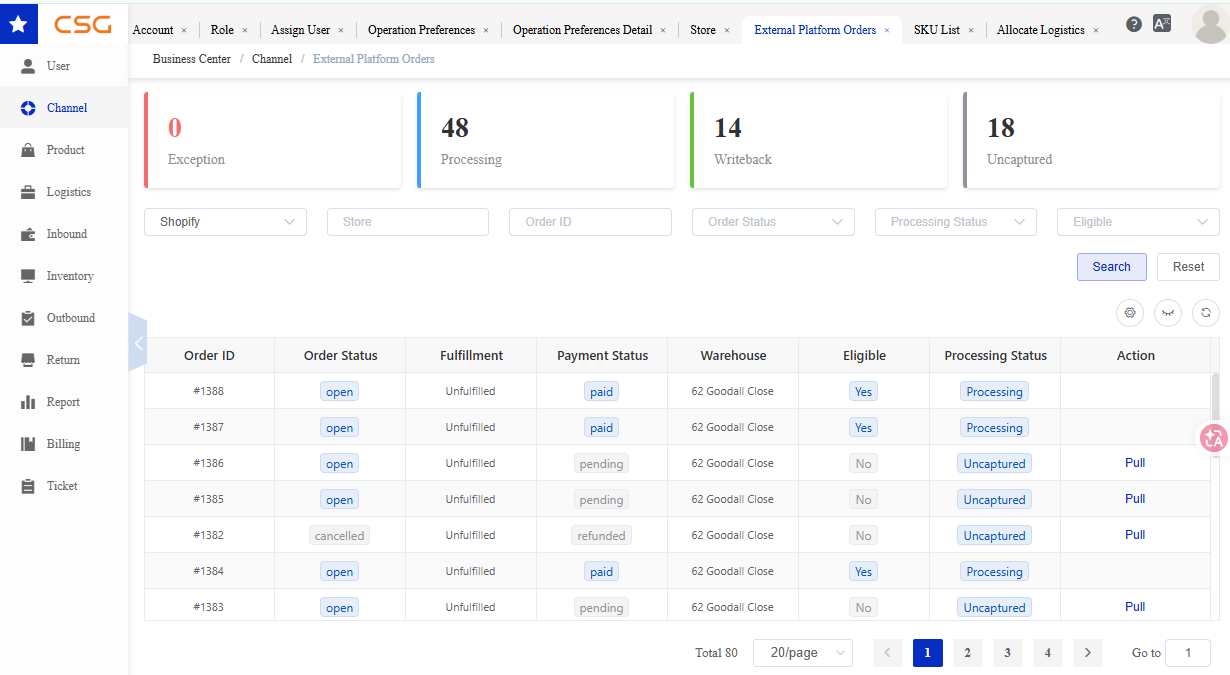Click the cancelled status tag on #1382

point(340,535)
